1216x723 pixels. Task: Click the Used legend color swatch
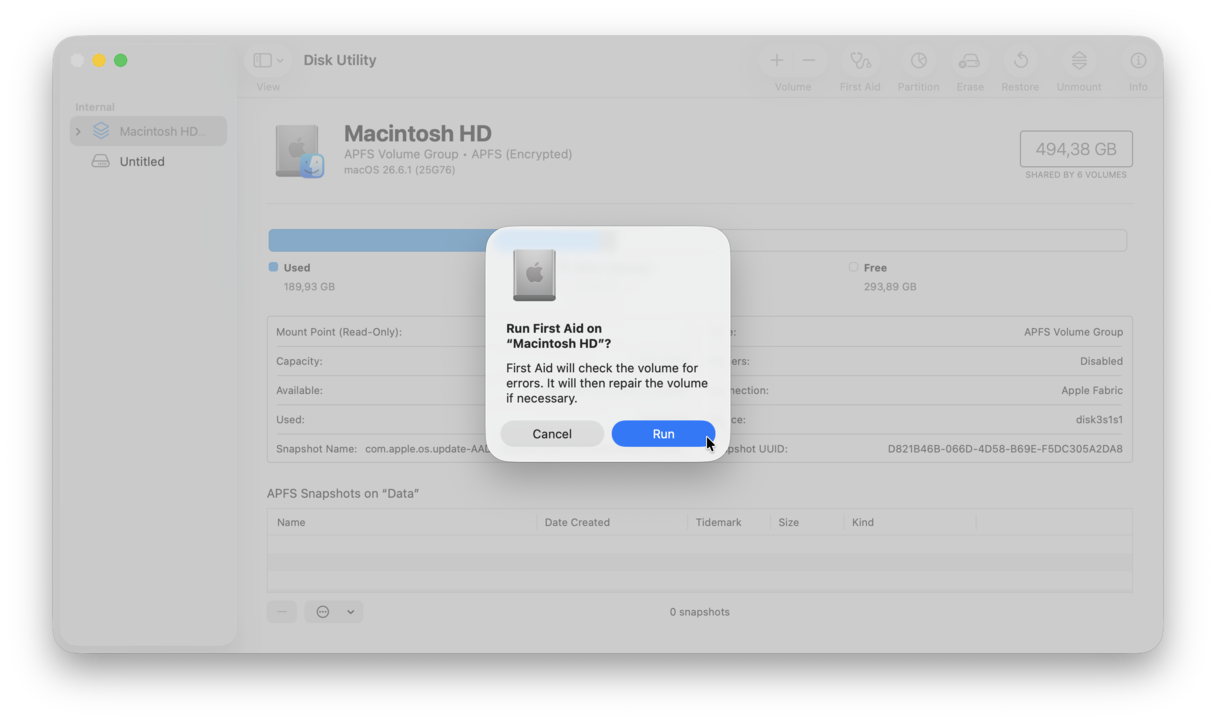[273, 267]
